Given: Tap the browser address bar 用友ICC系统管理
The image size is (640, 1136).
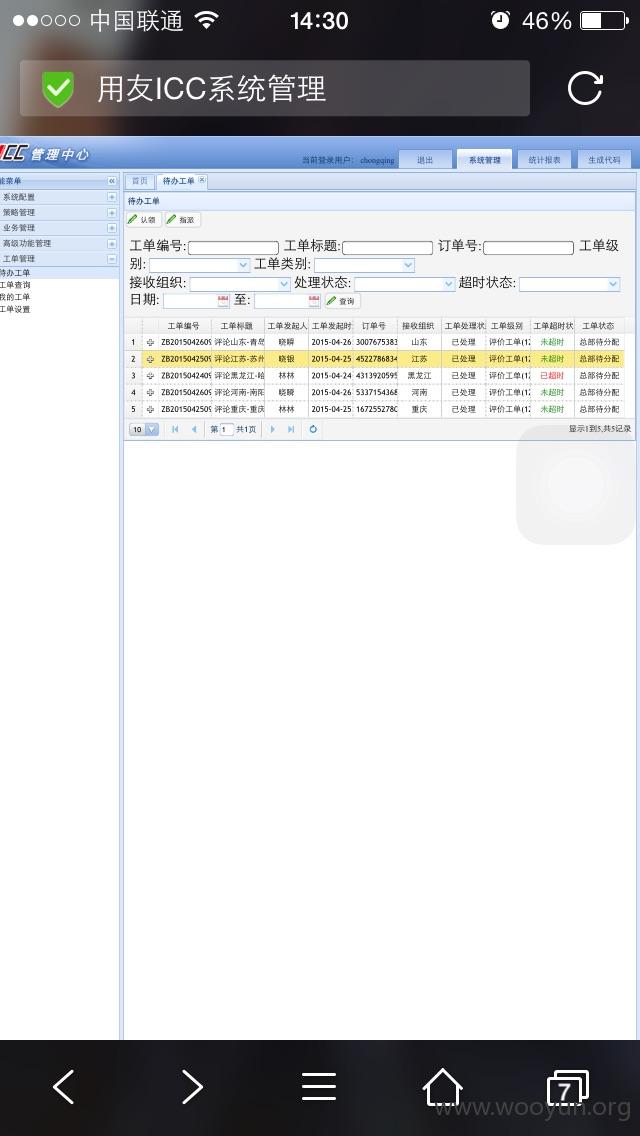Looking at the screenshot, I should pyautogui.click(x=275, y=88).
